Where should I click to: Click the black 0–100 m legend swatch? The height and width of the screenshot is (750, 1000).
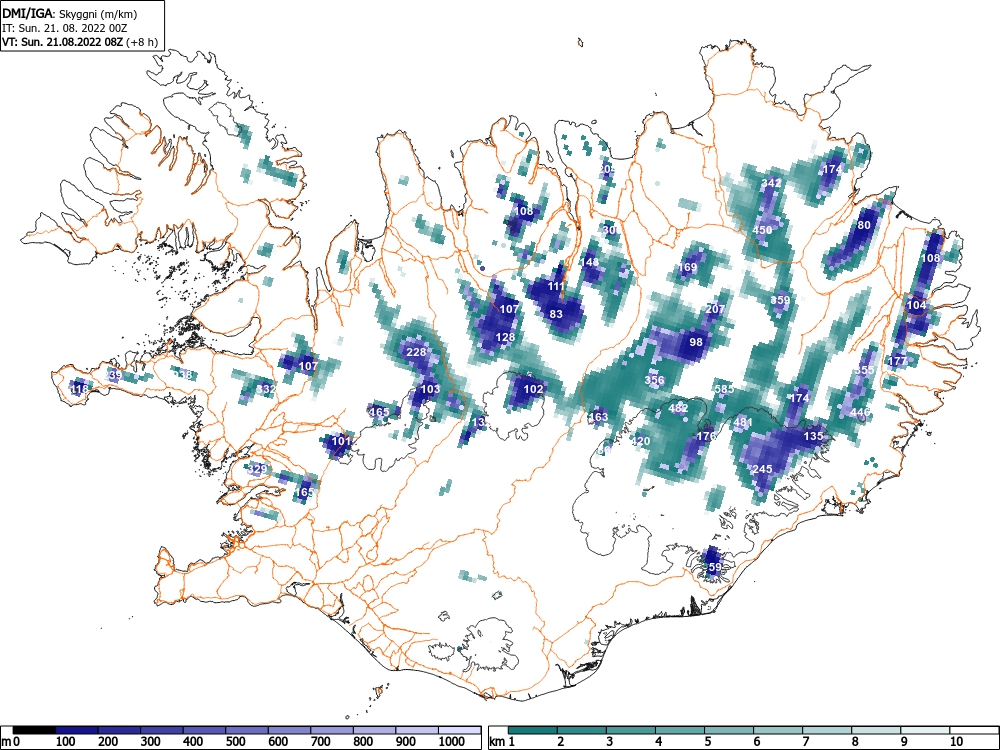[34, 730]
